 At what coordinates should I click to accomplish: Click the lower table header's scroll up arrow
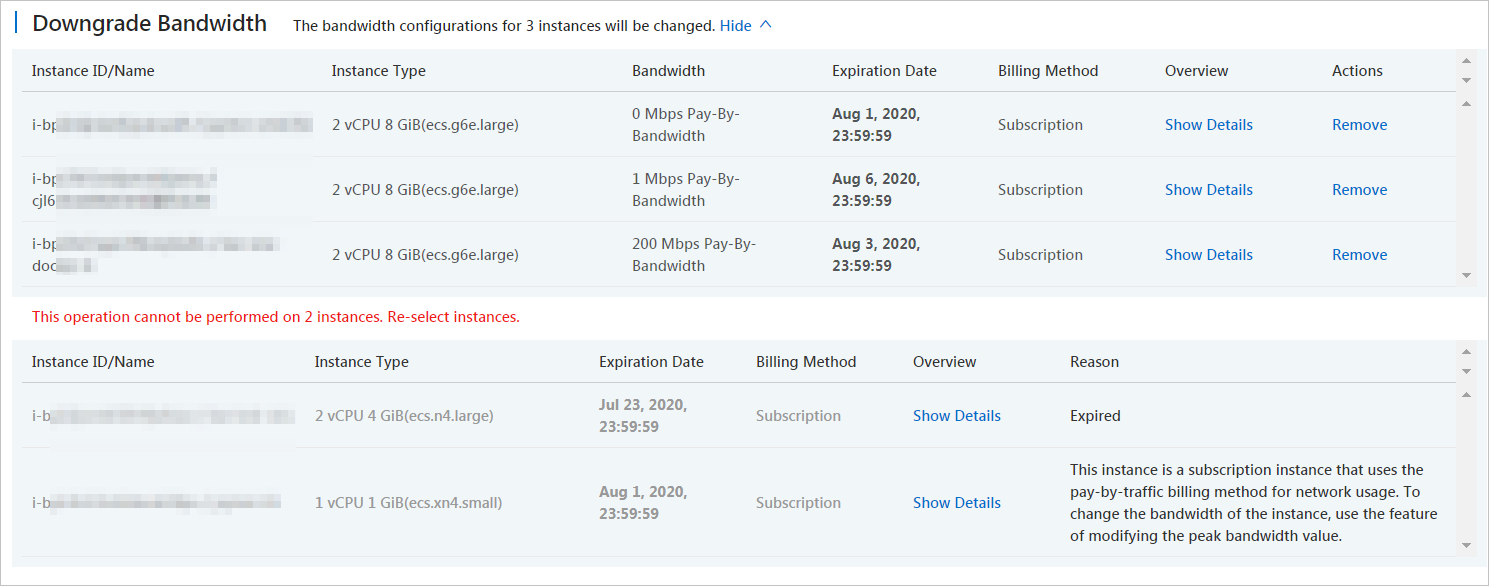coord(1466,352)
